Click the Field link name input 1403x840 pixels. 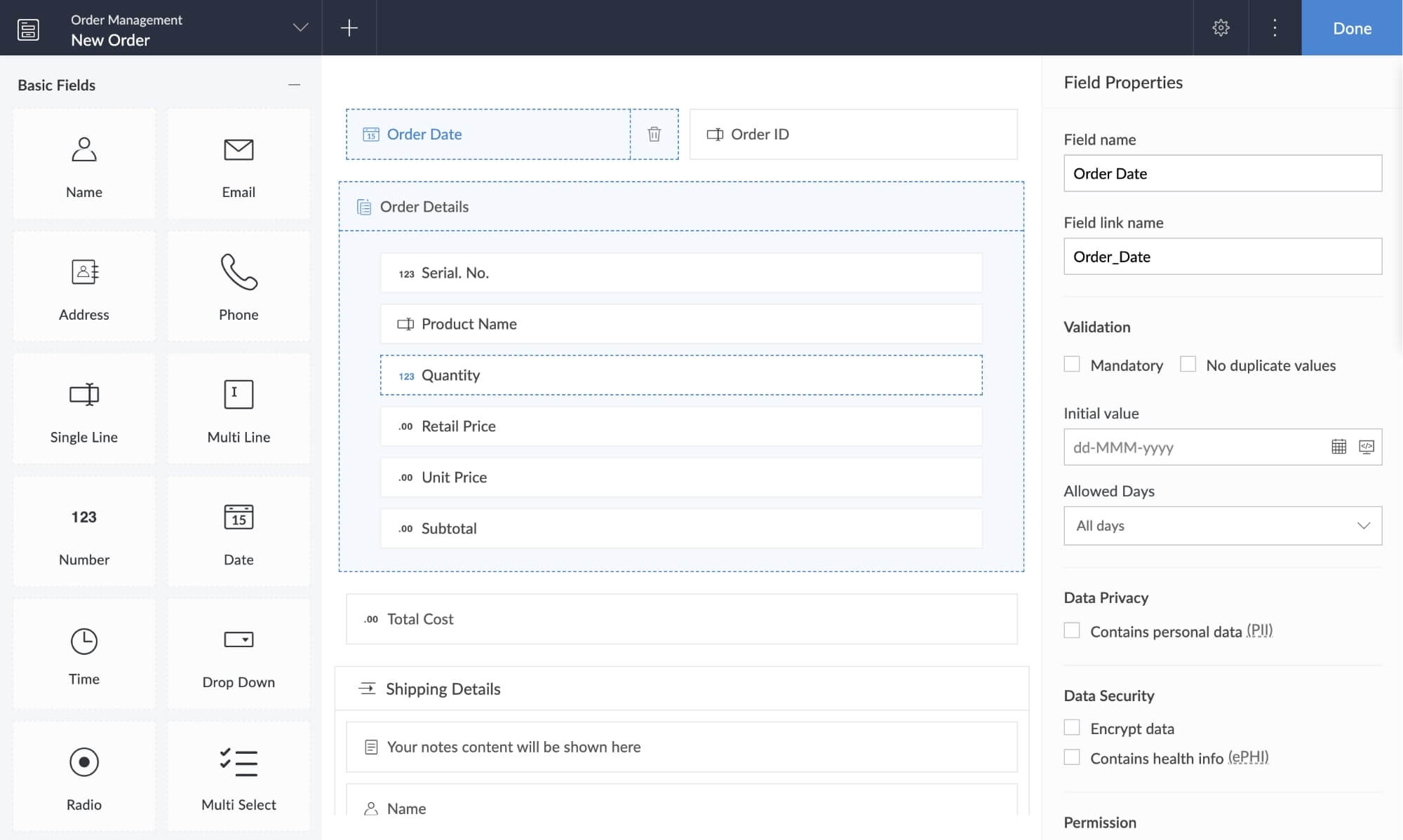tap(1222, 257)
